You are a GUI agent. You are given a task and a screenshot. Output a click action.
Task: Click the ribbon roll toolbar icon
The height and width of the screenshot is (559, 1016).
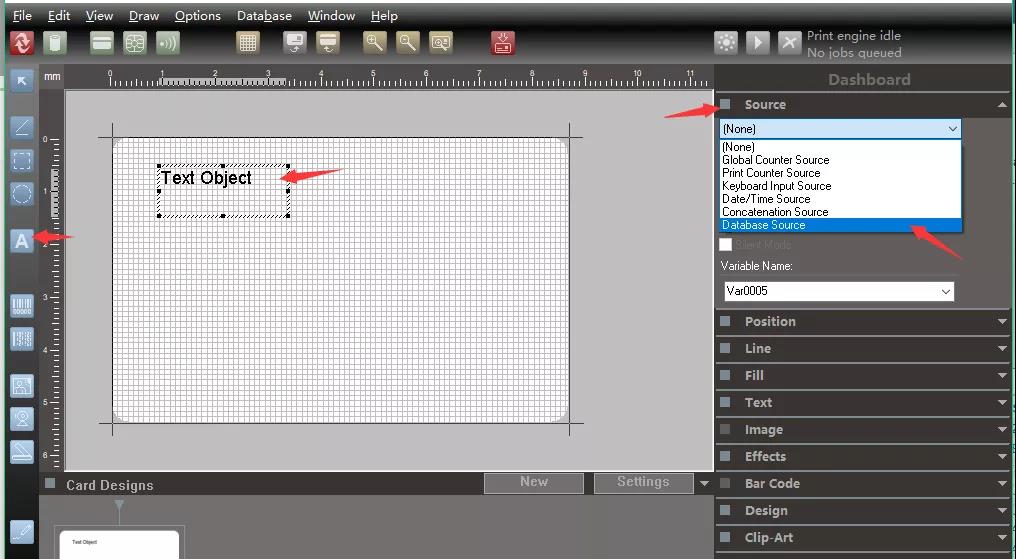click(55, 43)
